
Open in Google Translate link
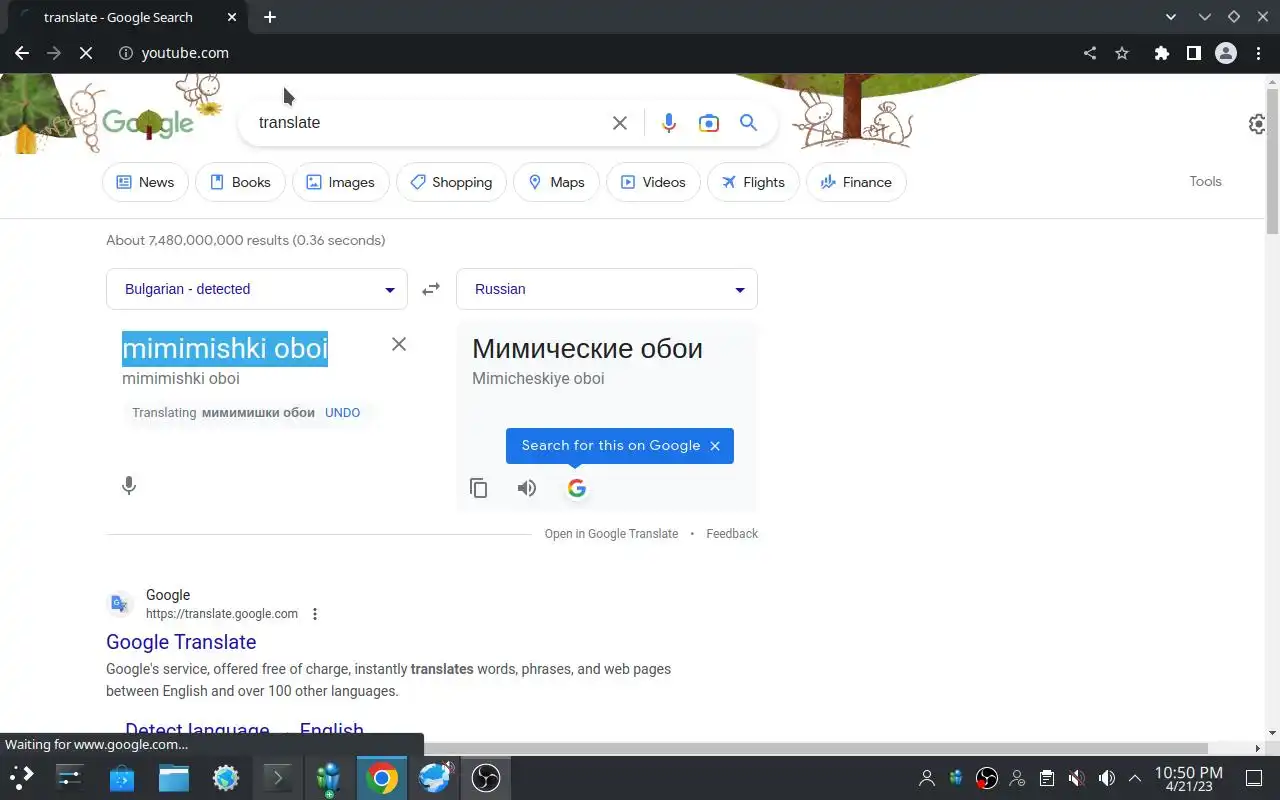tap(611, 534)
